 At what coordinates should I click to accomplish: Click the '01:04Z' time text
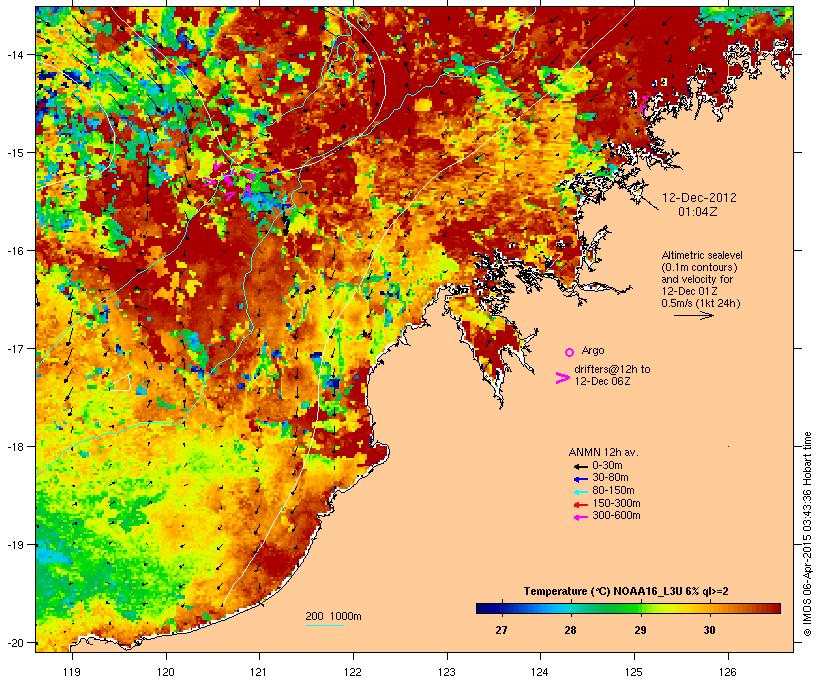[x=698, y=212]
